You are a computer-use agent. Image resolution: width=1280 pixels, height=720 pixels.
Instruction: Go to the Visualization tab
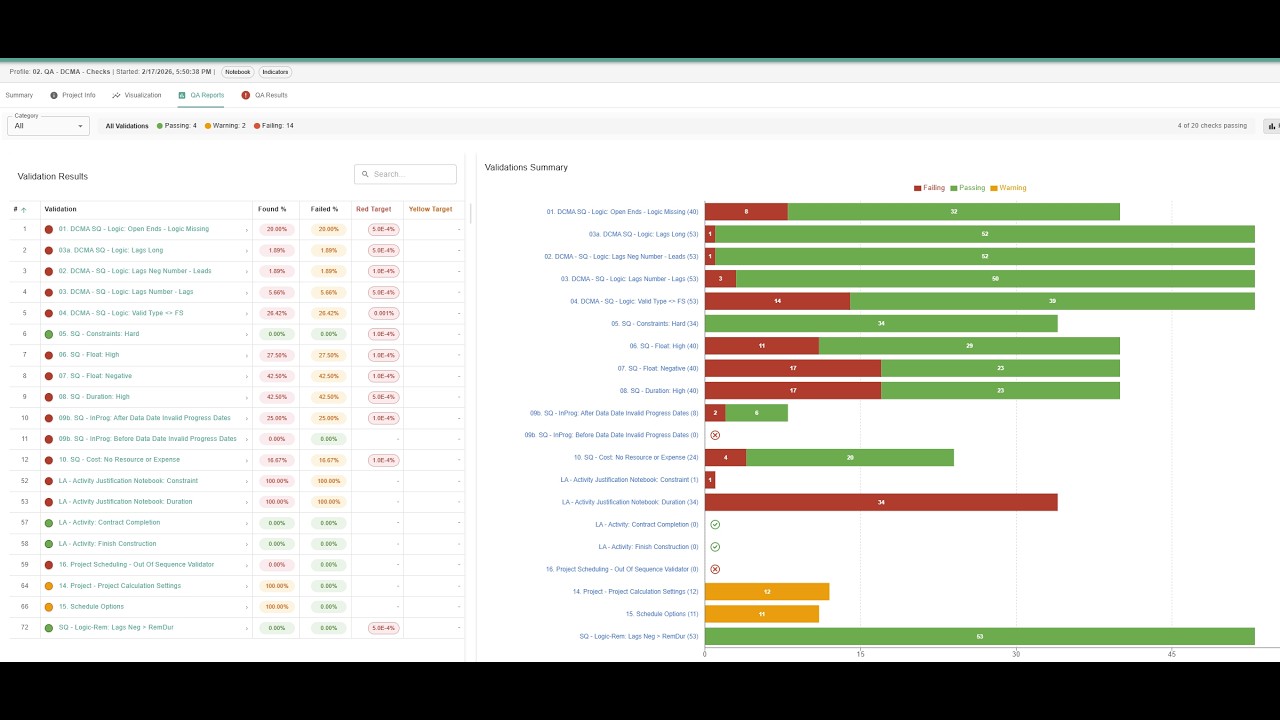[137, 95]
